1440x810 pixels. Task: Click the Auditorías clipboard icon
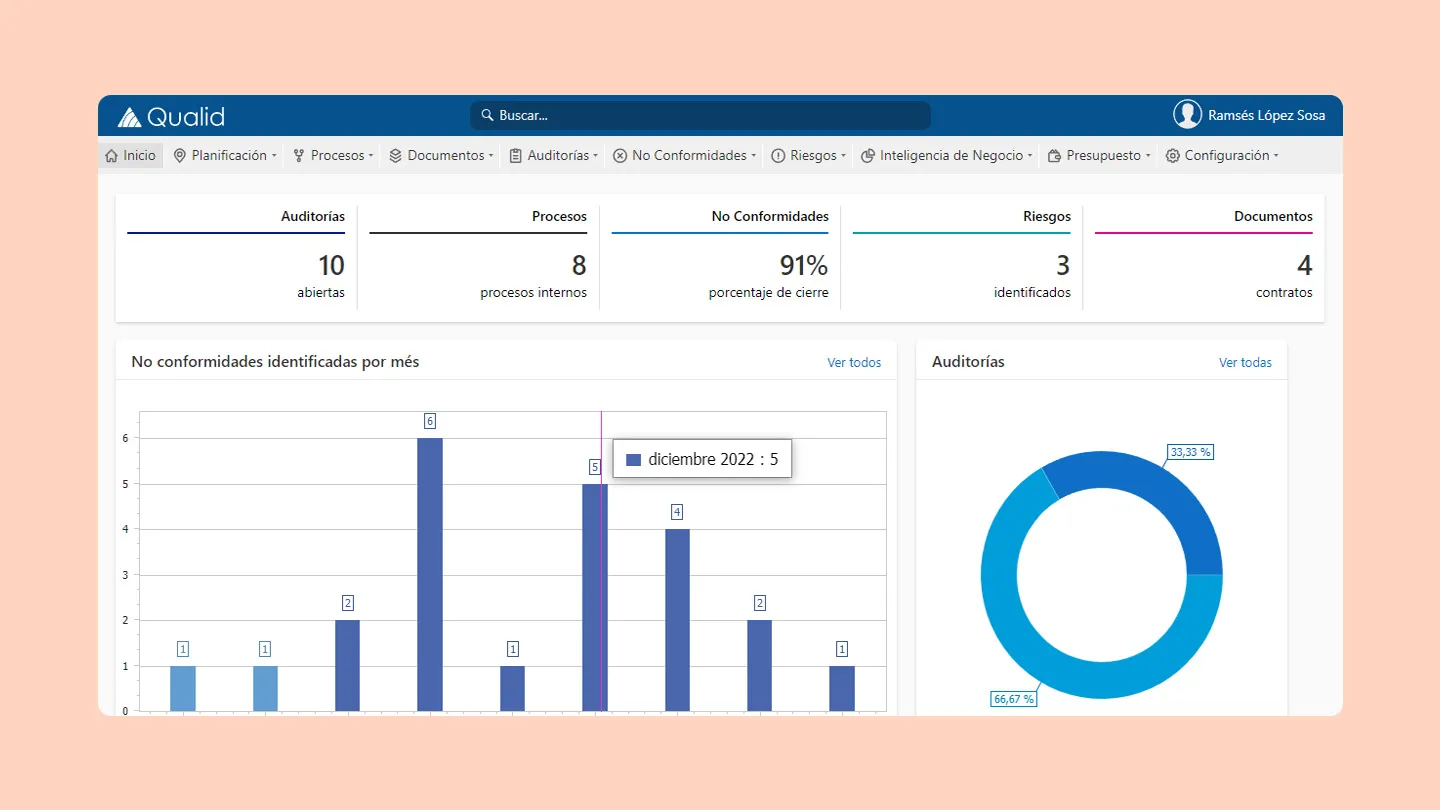click(516, 156)
